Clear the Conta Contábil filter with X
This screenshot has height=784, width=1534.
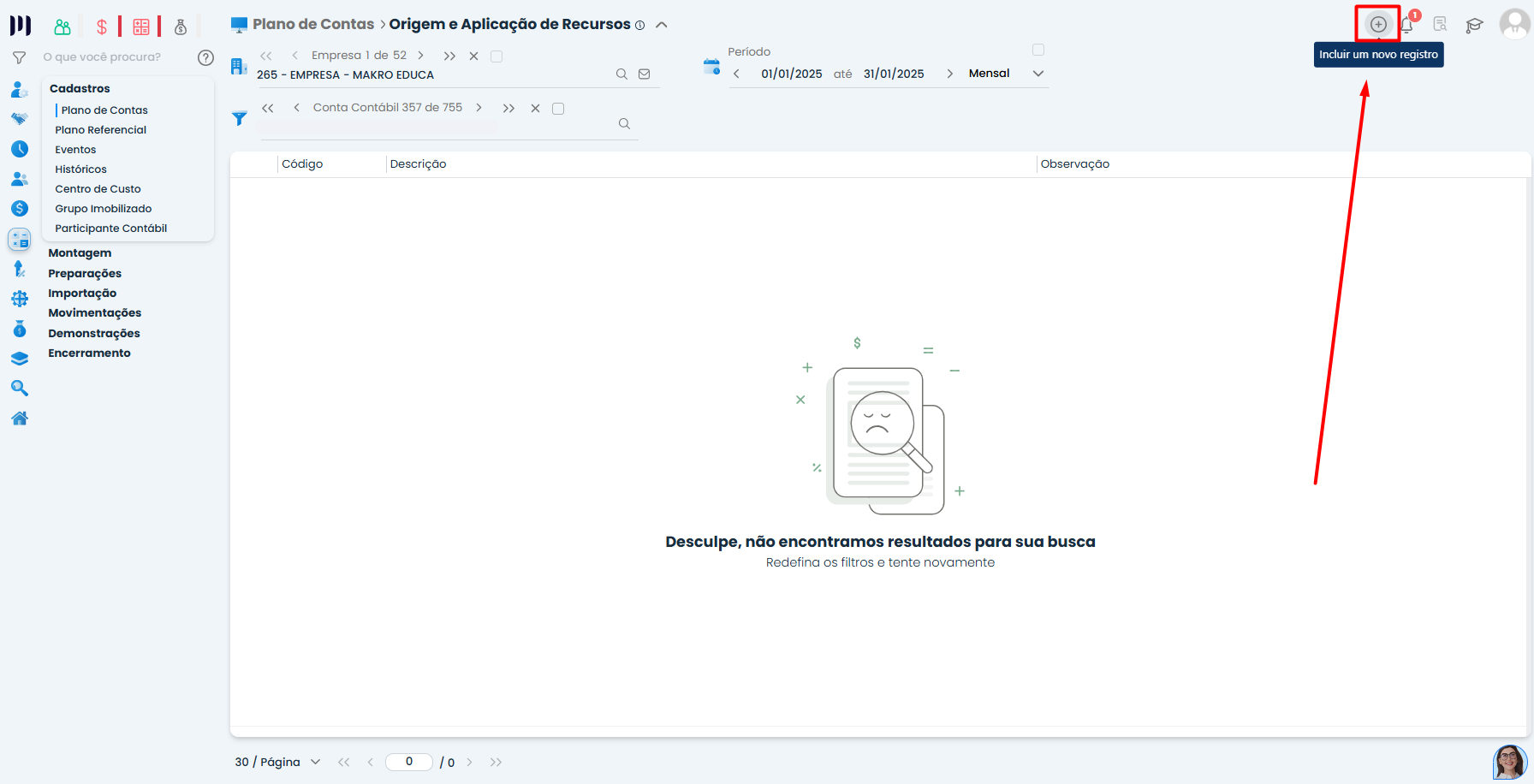point(535,109)
